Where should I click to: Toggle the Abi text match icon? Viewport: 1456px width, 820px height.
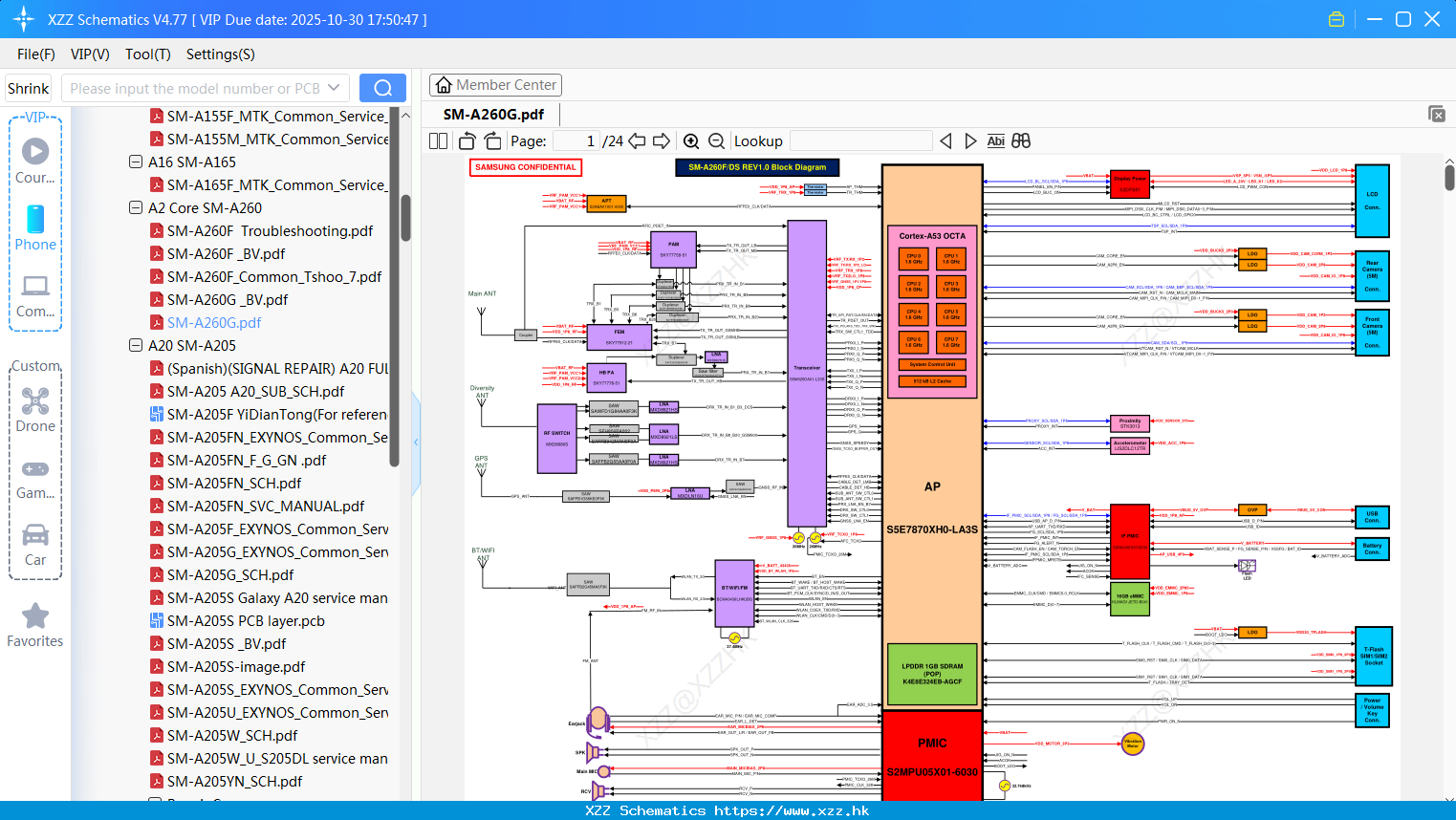tap(995, 141)
